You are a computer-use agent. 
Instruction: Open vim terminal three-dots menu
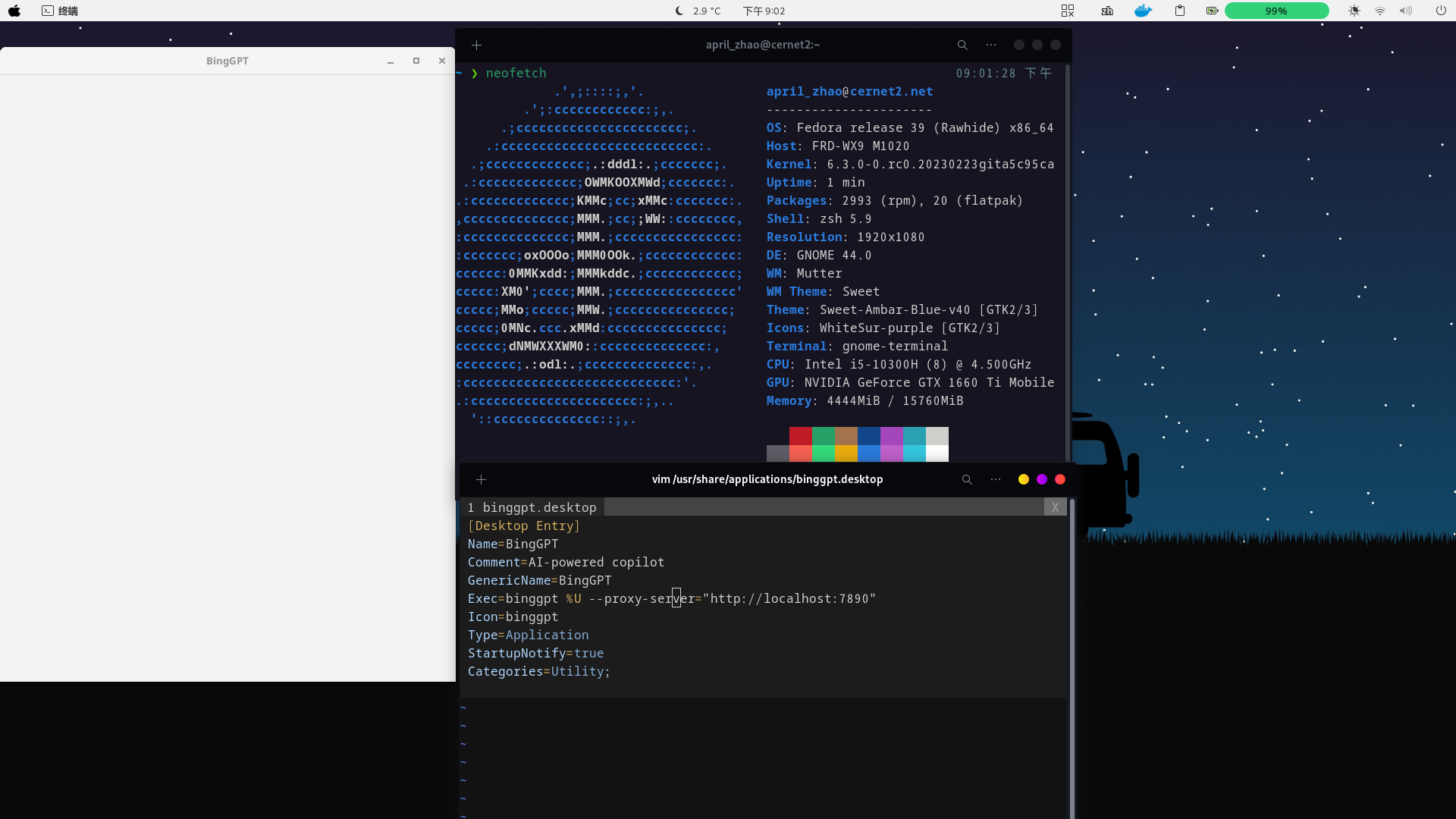pyautogui.click(x=996, y=479)
